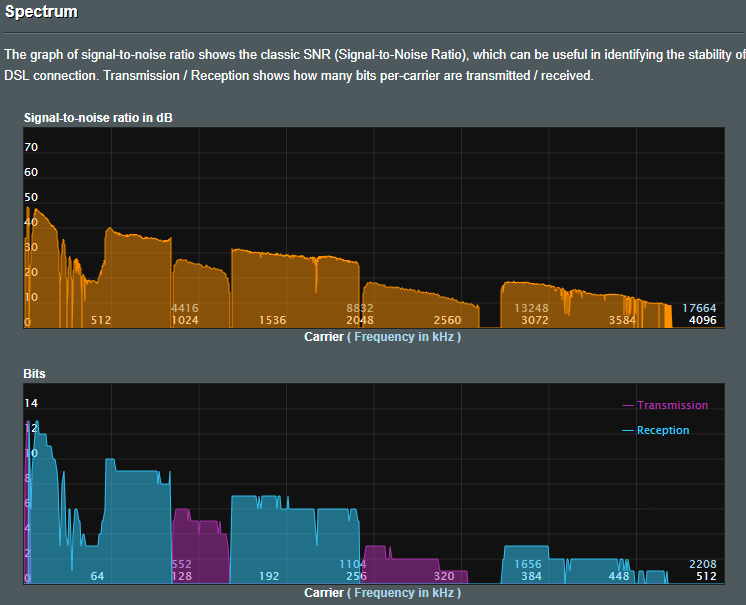Click the 14 bits axis label

(x=31, y=403)
